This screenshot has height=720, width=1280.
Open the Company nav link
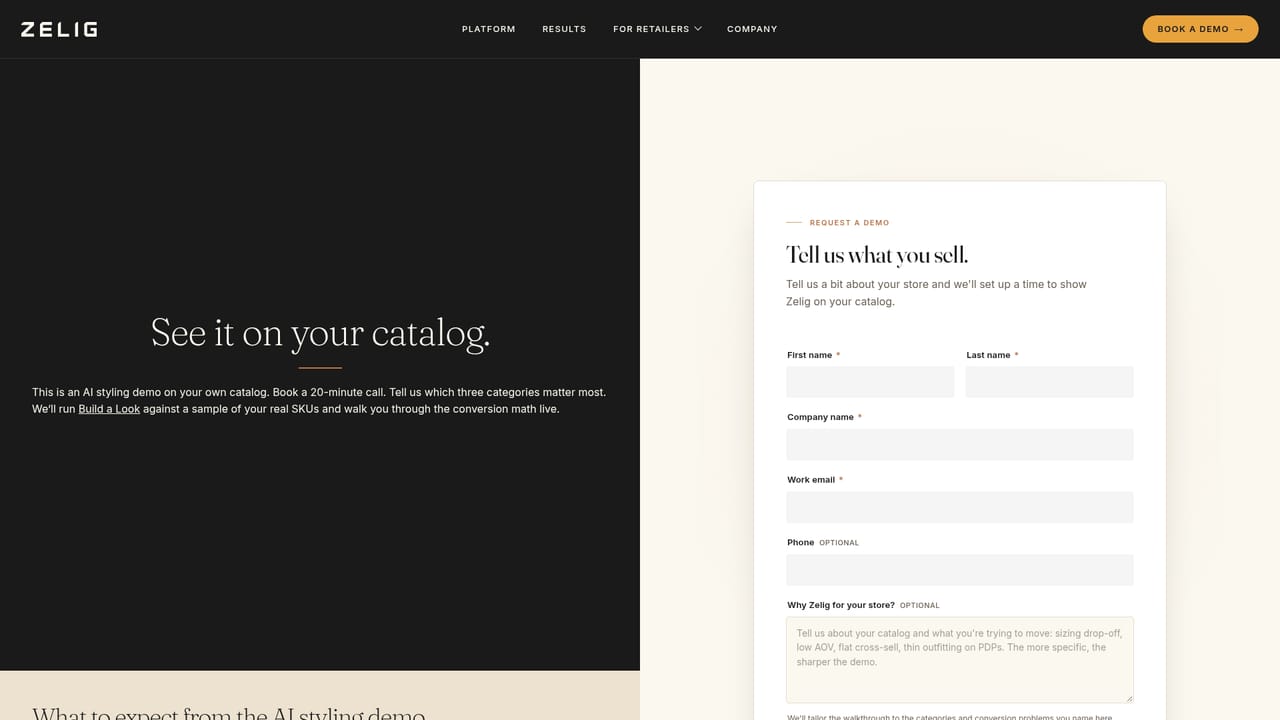click(752, 29)
